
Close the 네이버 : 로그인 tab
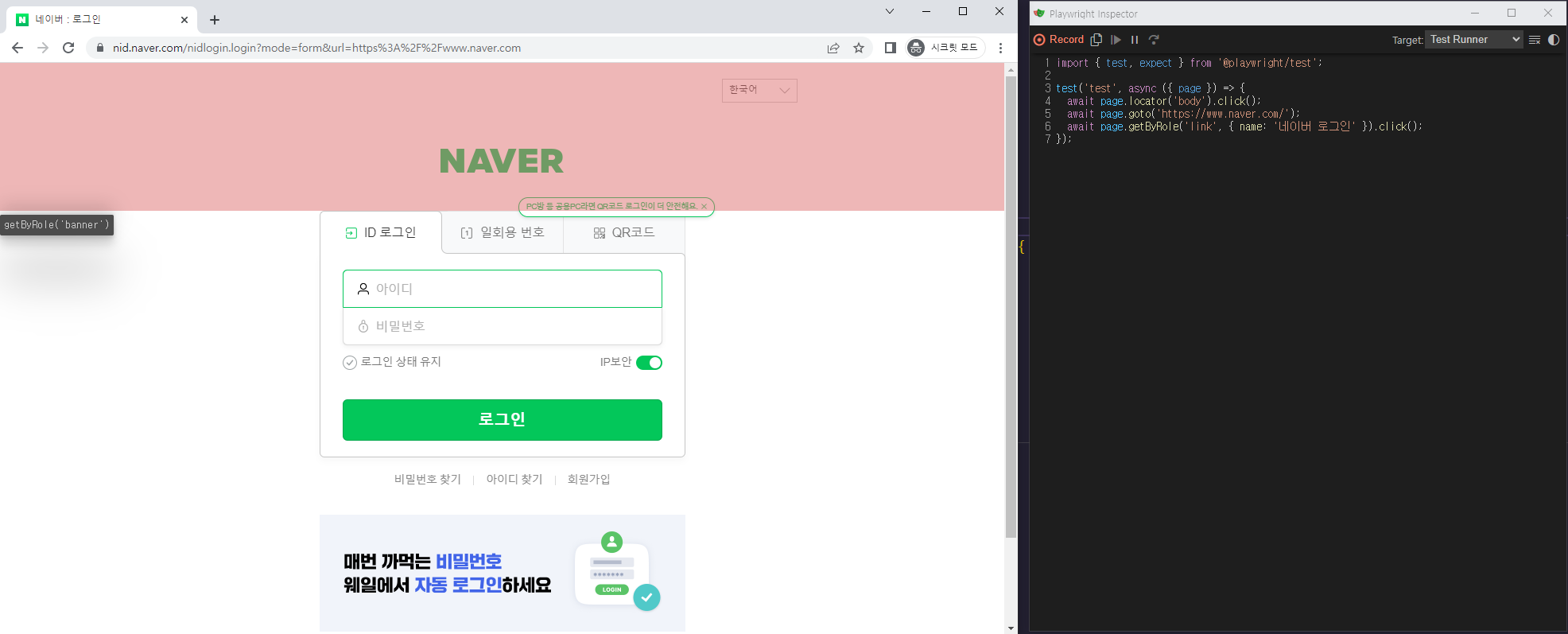coord(184,20)
